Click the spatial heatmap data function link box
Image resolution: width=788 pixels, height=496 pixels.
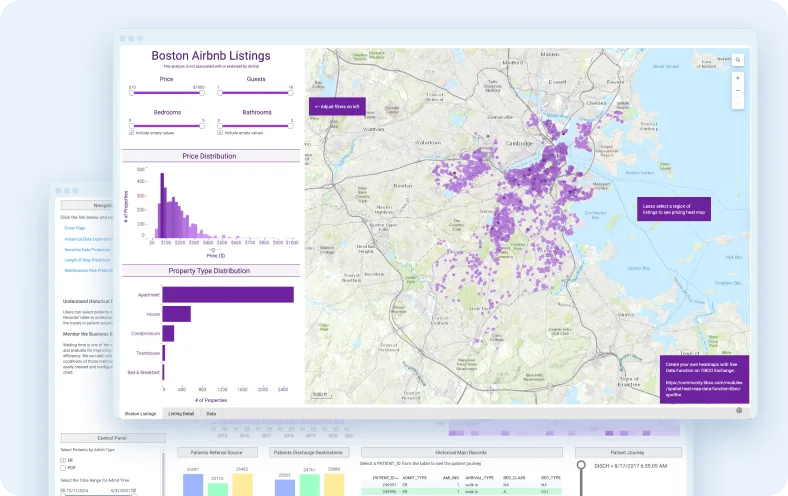(x=704, y=379)
